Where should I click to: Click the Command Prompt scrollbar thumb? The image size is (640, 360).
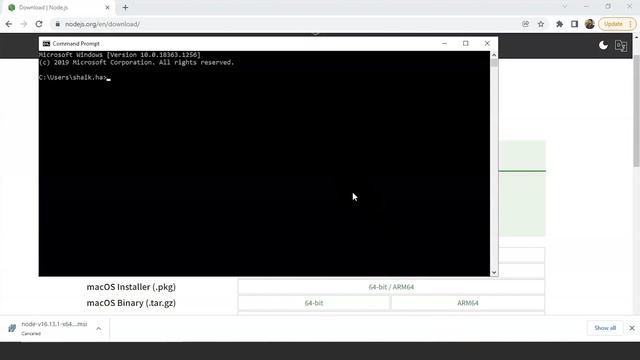click(494, 63)
